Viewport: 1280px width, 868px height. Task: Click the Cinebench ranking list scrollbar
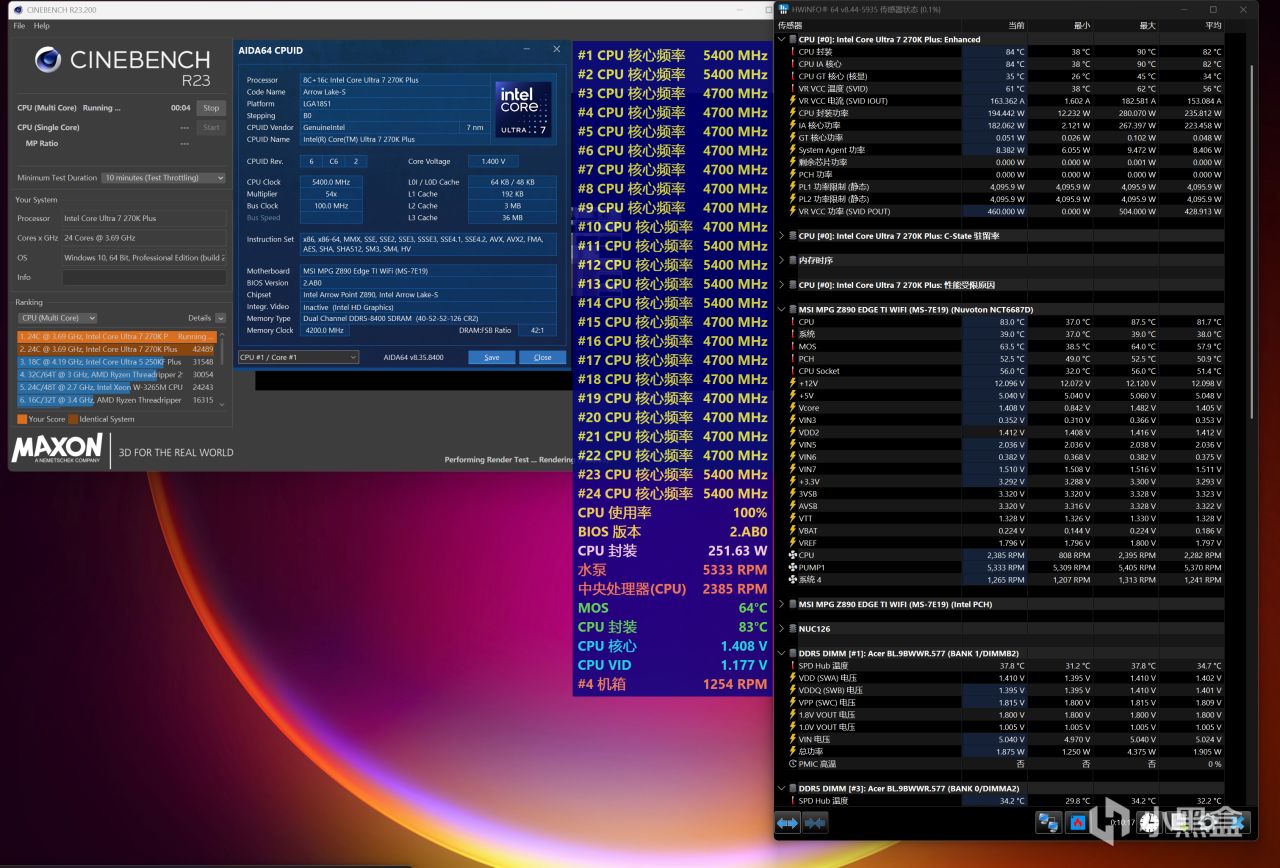pos(222,368)
